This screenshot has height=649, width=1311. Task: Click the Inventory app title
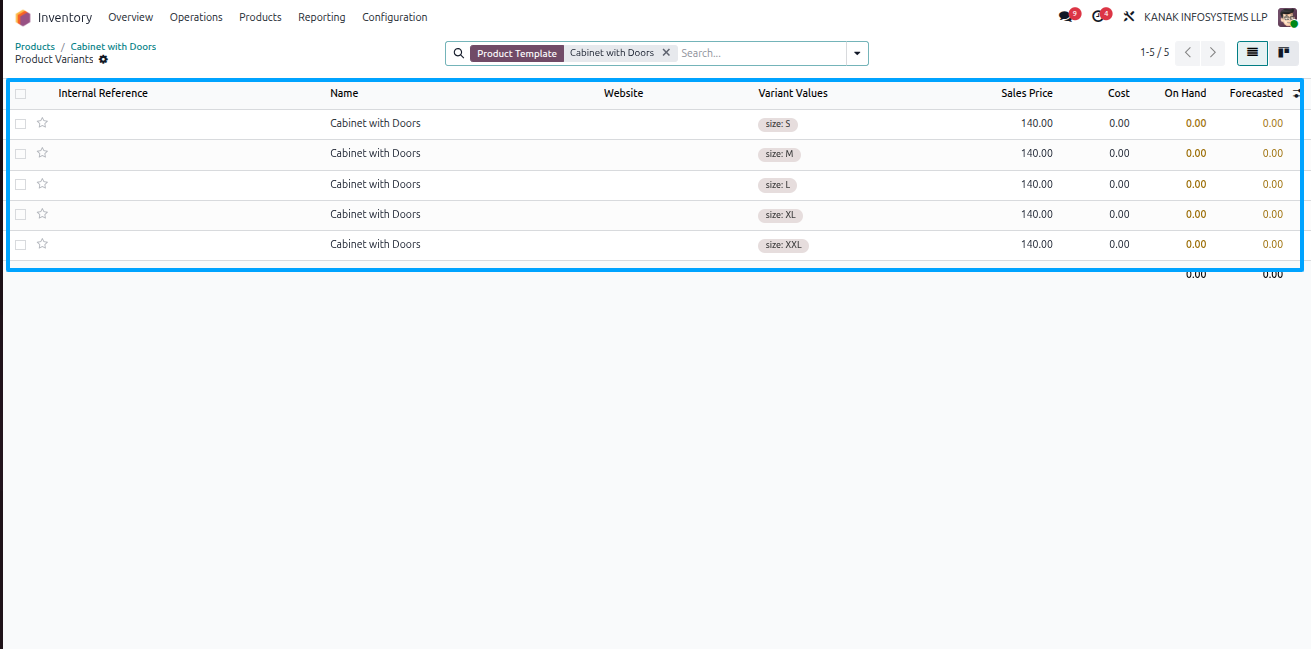(65, 17)
